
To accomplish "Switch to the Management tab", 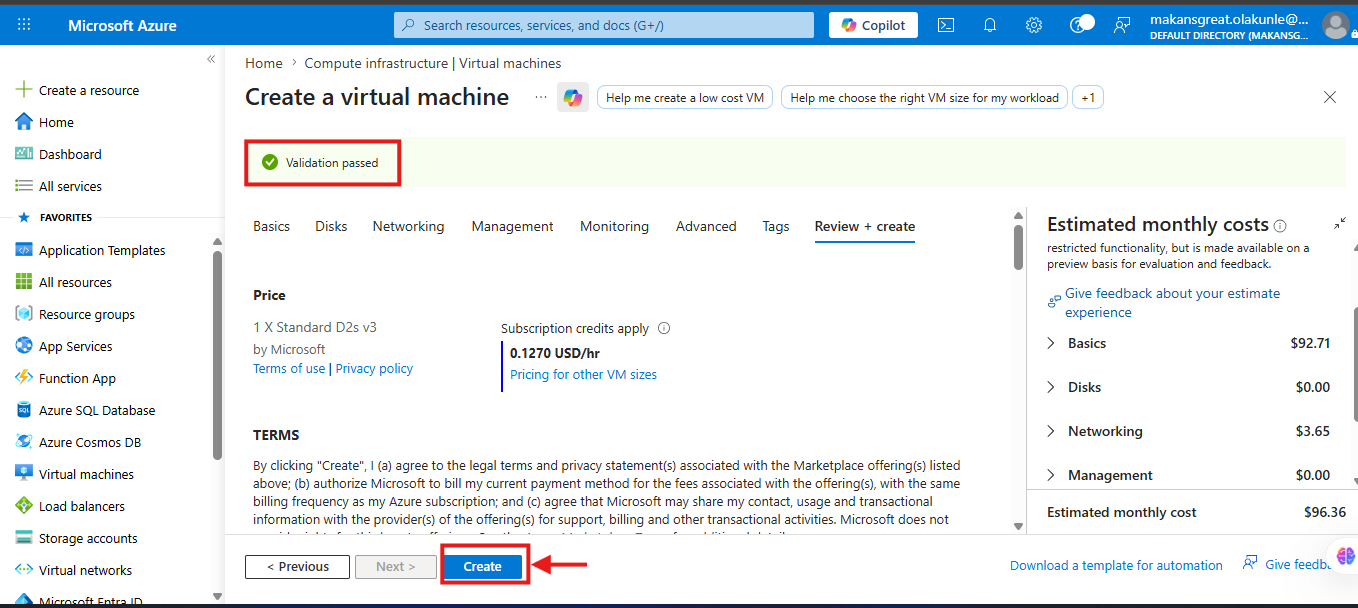I will click(512, 226).
